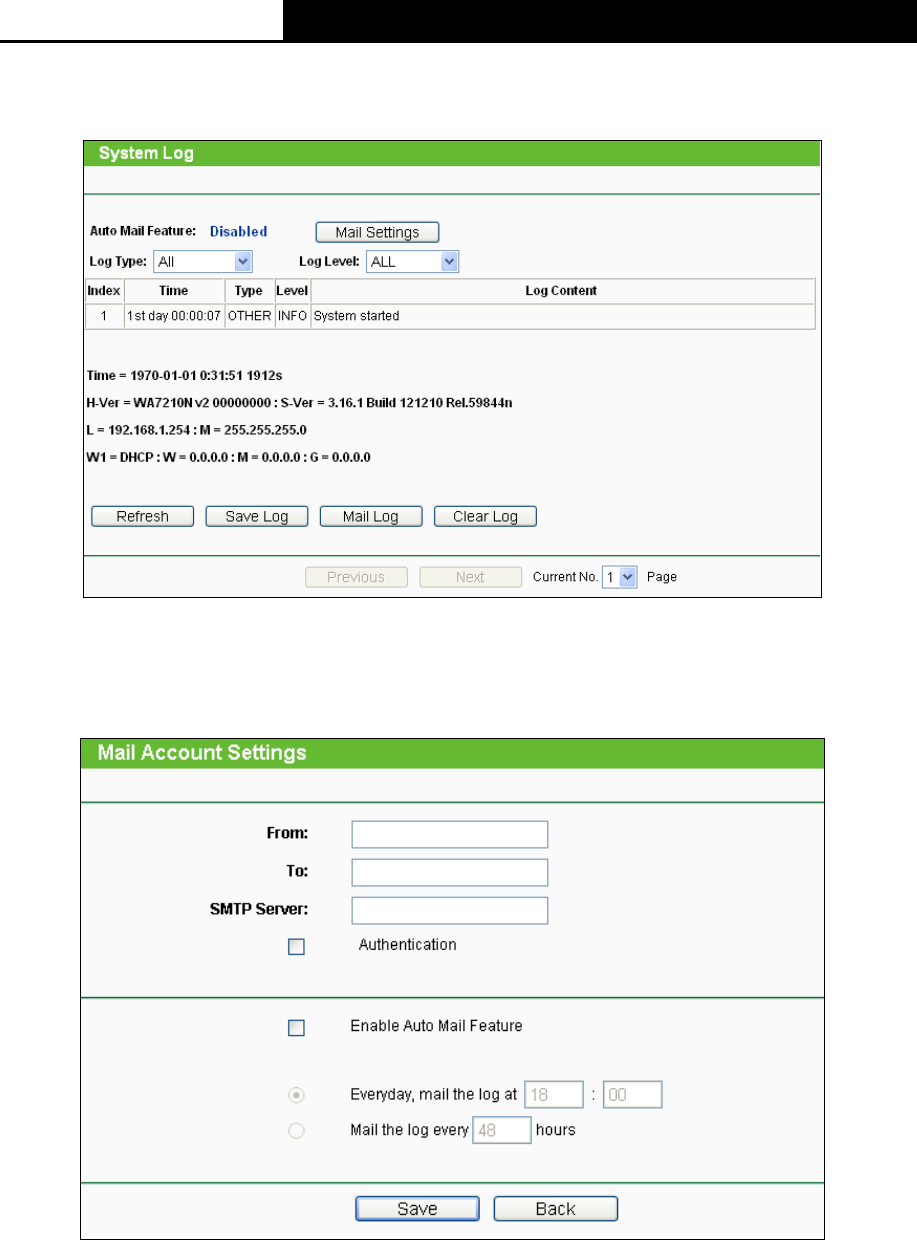
Task: Select Everyday mail the log radio
Action: [296, 1095]
